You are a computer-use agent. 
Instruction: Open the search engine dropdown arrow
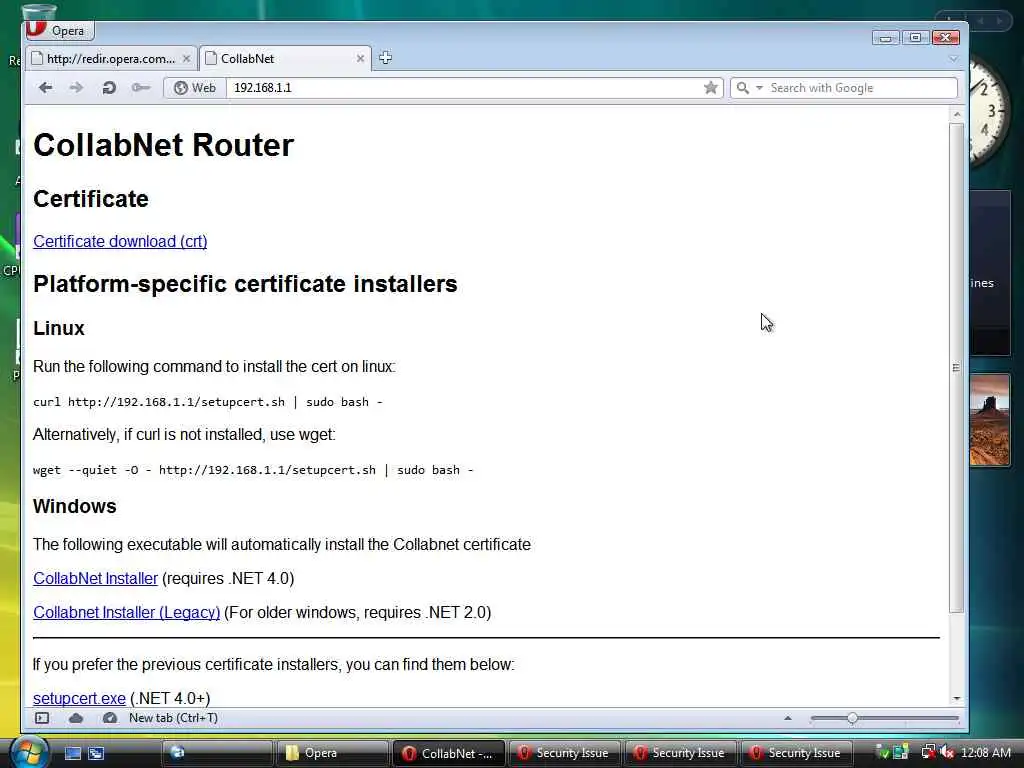point(759,88)
